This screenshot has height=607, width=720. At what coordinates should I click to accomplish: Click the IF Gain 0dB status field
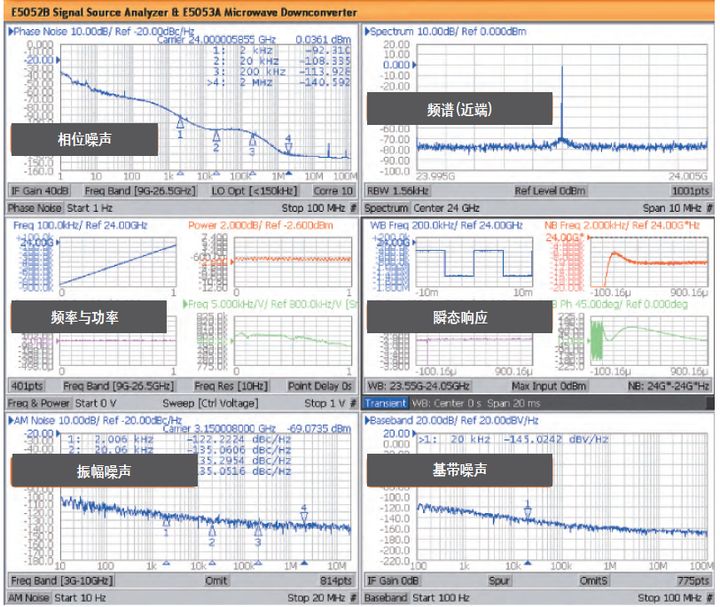[393, 581]
